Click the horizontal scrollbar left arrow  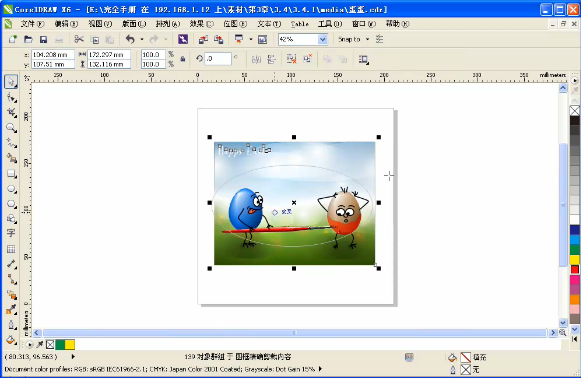(x=37, y=333)
